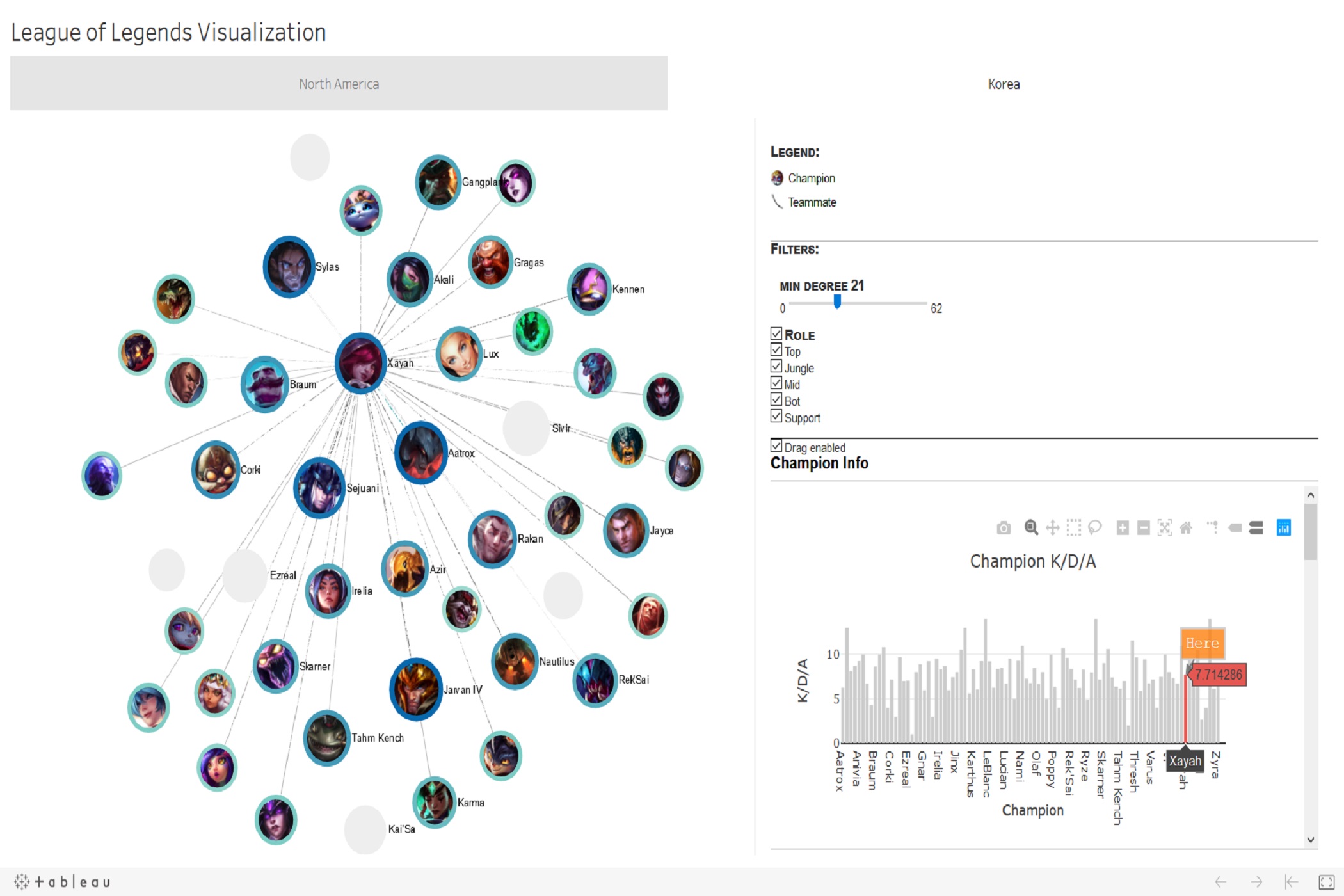
Task: Select the Rakan champion node
Action: tap(492, 539)
